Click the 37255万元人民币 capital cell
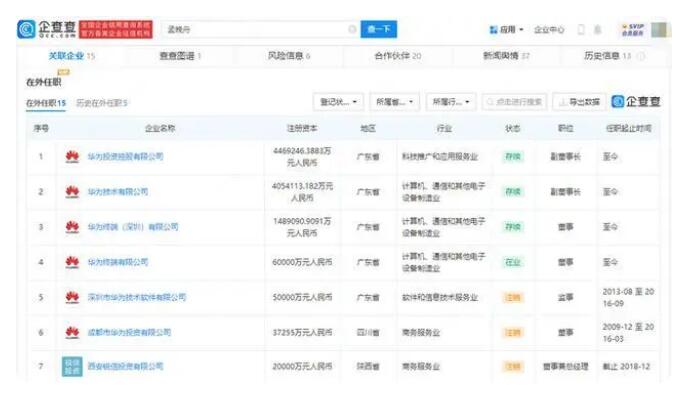Image resolution: width=690 pixels, height=394 pixels. (302, 333)
